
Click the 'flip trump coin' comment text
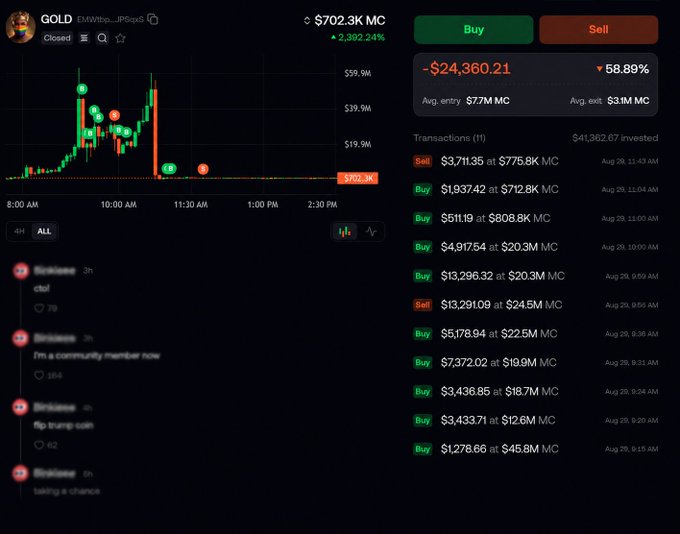(63, 425)
